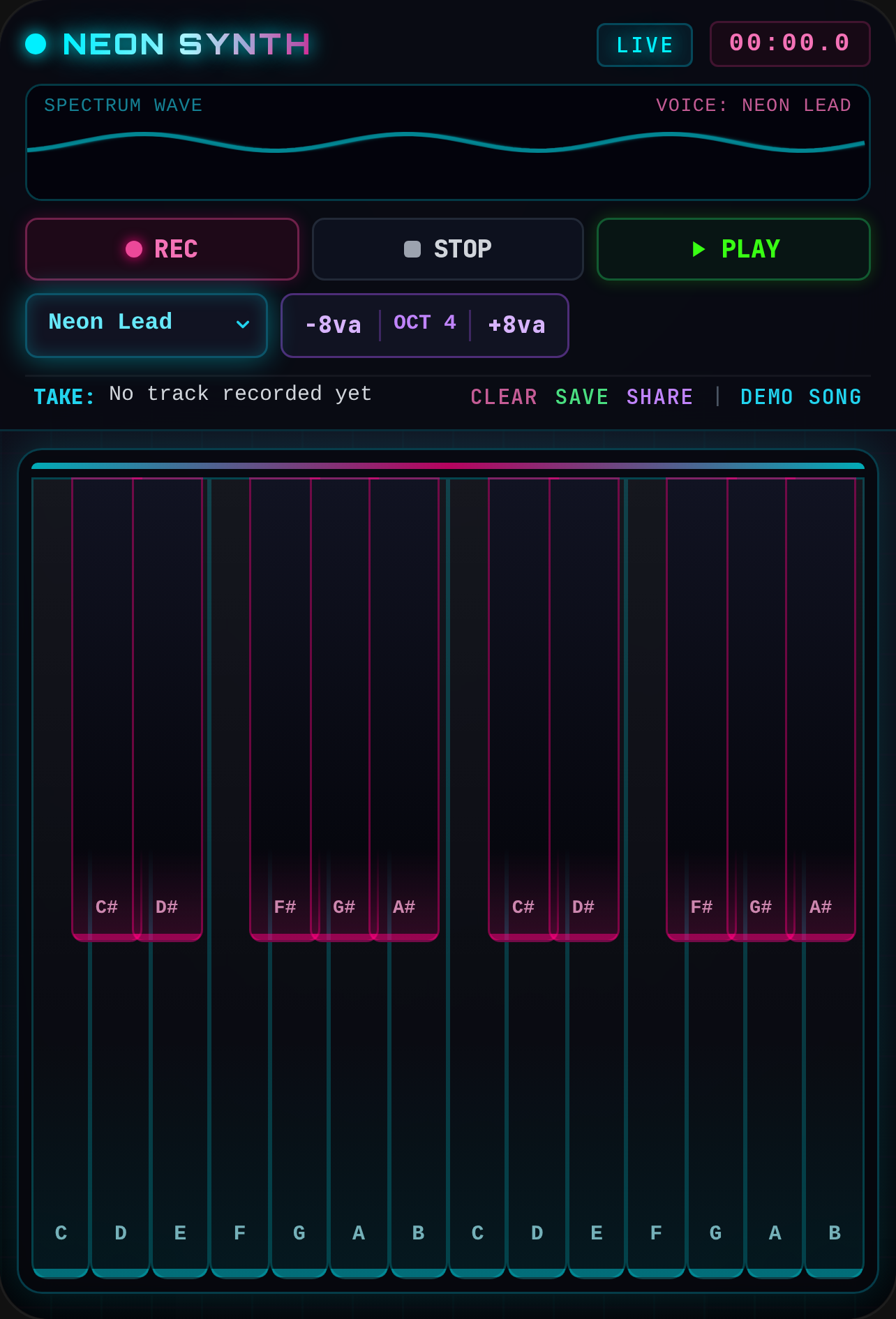Start recording with the REC button

click(162, 249)
